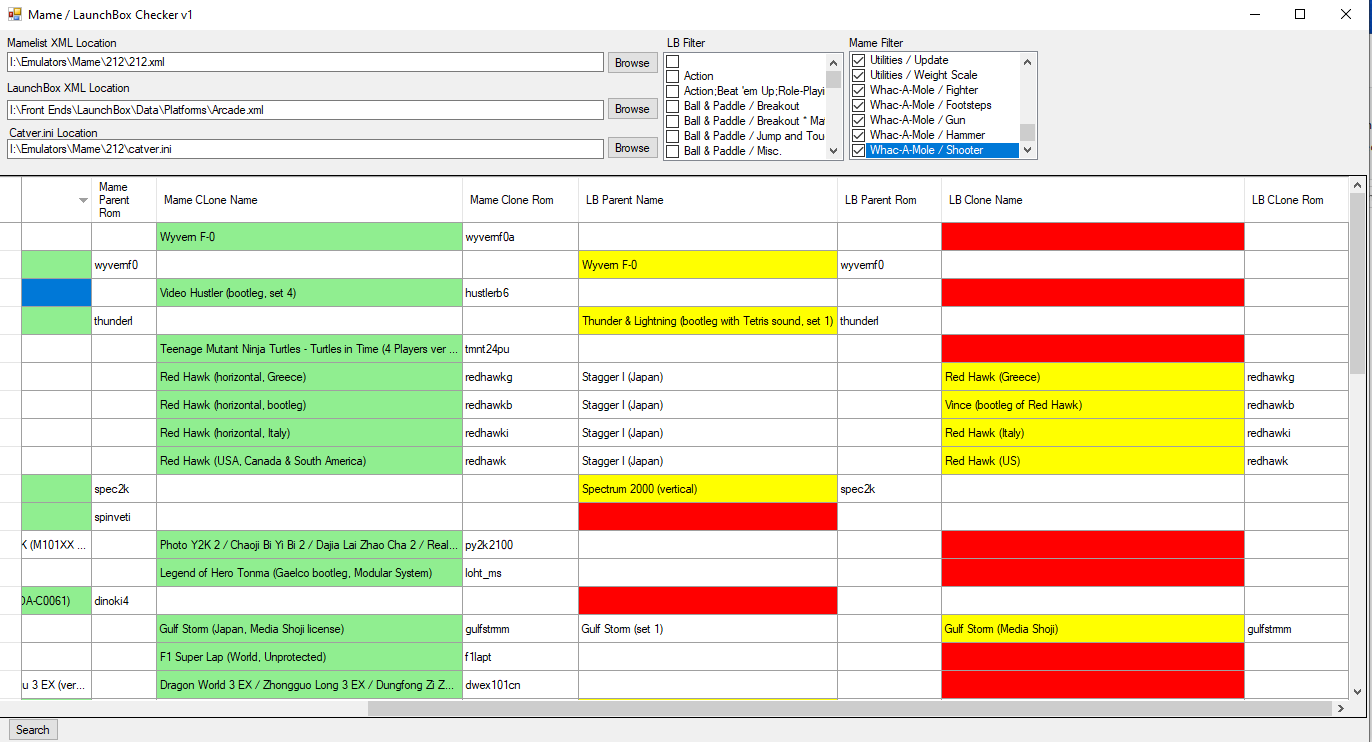The image size is (1372, 742).
Task: Click the LB Filter list scroll-up arrow
Action: click(833, 62)
